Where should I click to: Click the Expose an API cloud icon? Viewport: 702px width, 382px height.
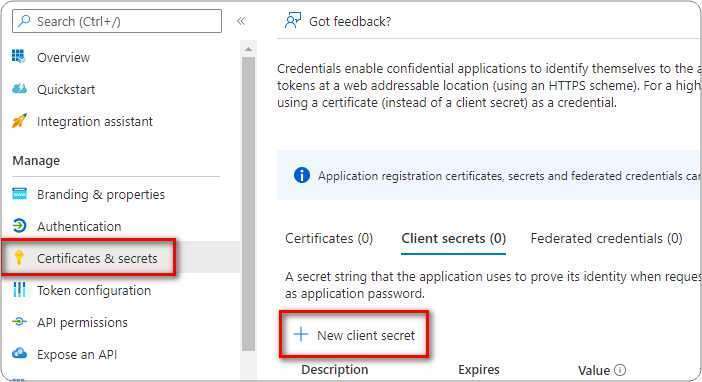(x=19, y=354)
